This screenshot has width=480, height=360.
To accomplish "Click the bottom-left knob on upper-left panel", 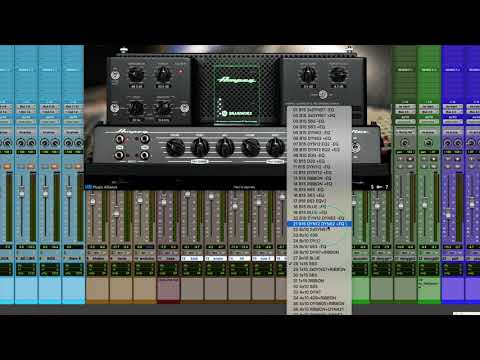I will pos(136,108).
